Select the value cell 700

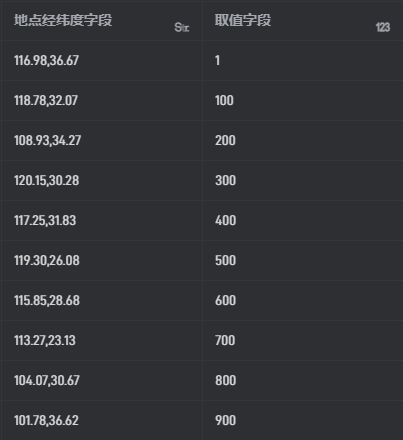point(303,340)
